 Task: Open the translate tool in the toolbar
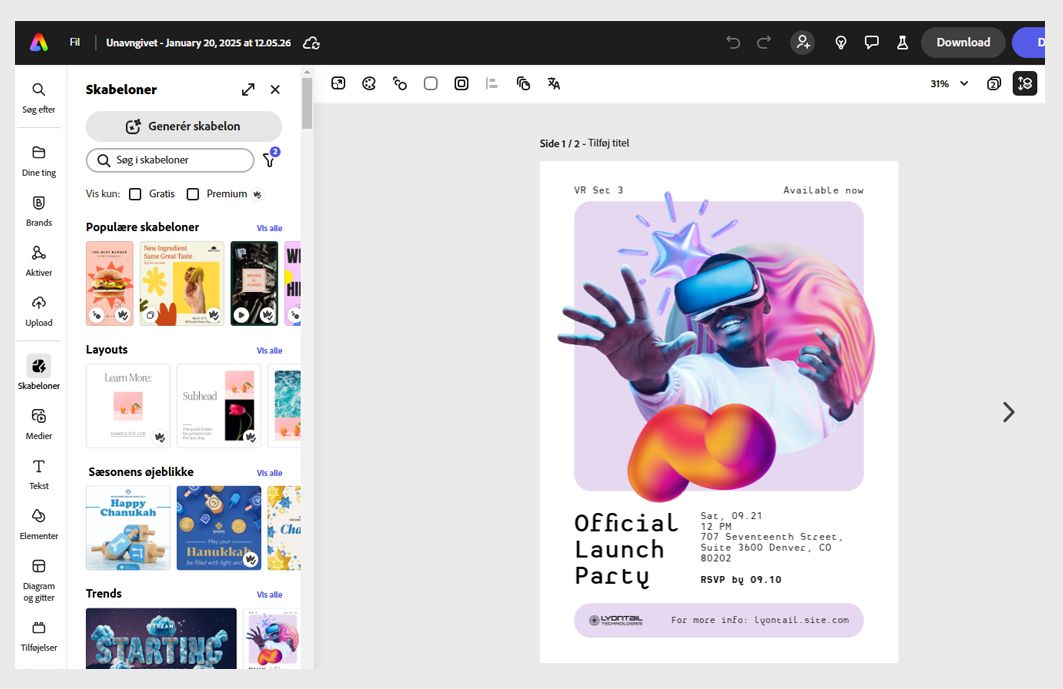(x=554, y=84)
